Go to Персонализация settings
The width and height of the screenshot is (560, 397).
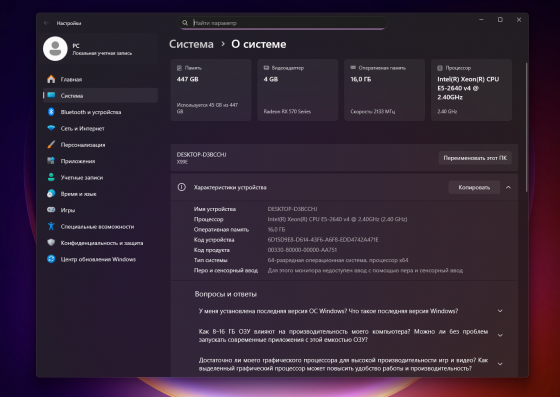pos(100,145)
